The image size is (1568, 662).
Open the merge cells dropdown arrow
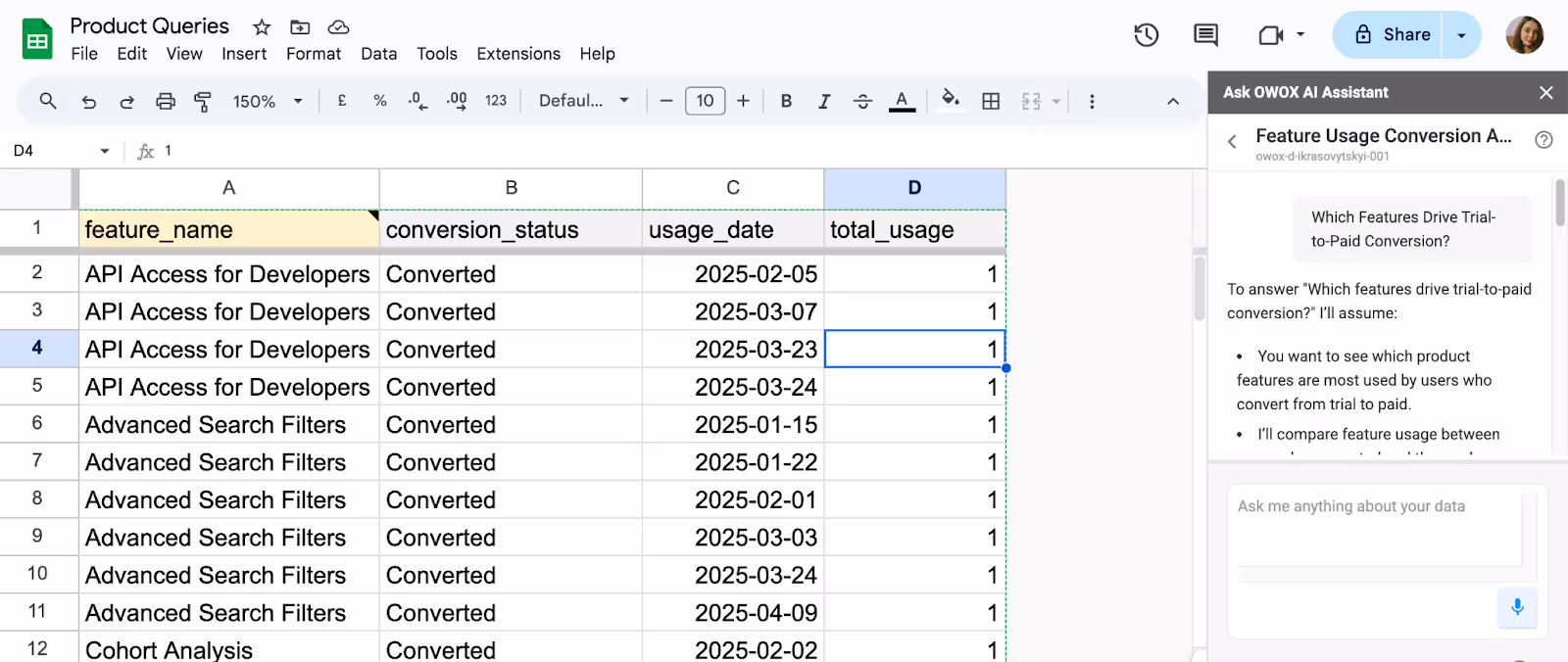pyautogui.click(x=1055, y=101)
